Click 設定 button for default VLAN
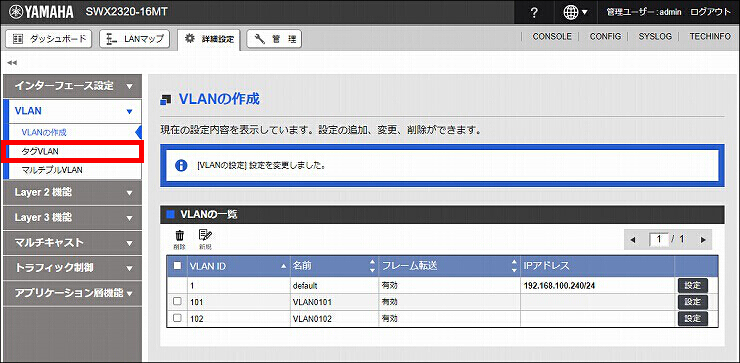Viewport: 740px width, 363px height. [x=693, y=285]
